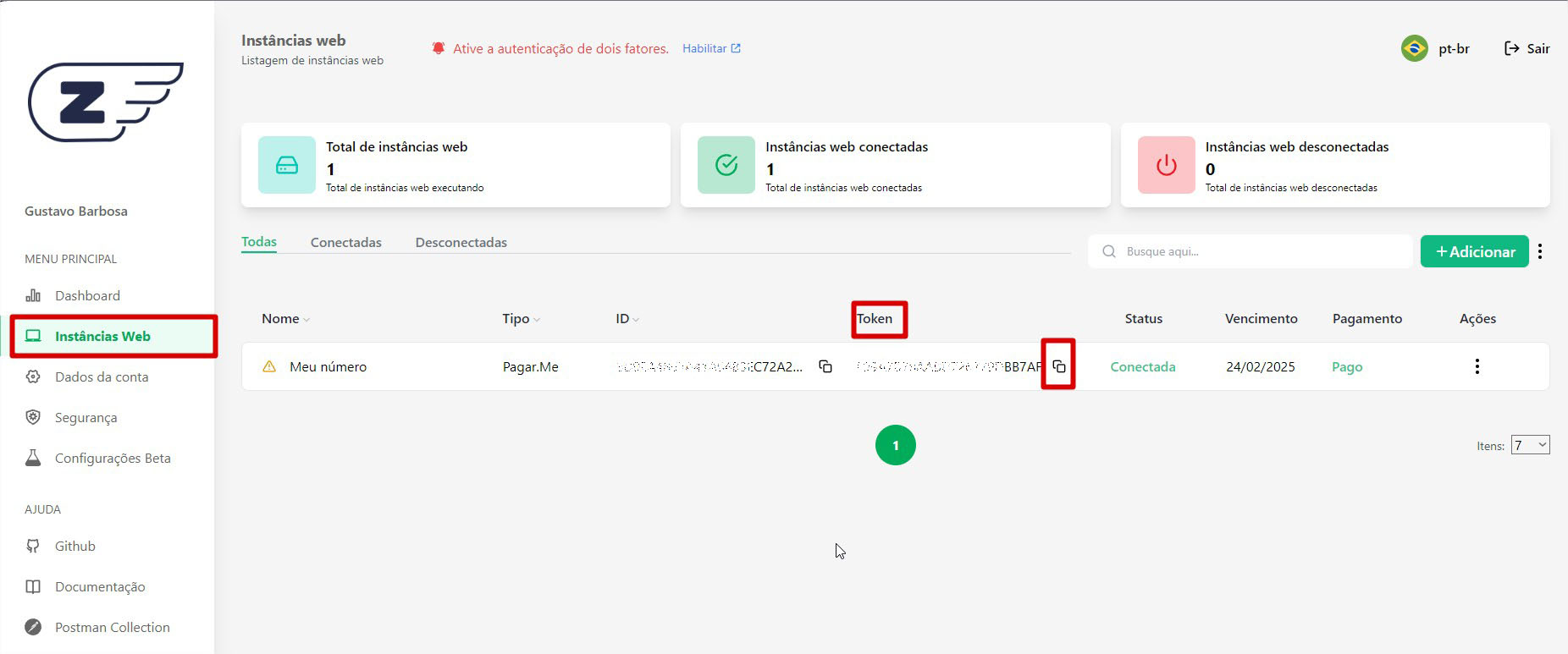Click the magnifier search icon
Screen dimensions: 1568x654
point(1109,251)
